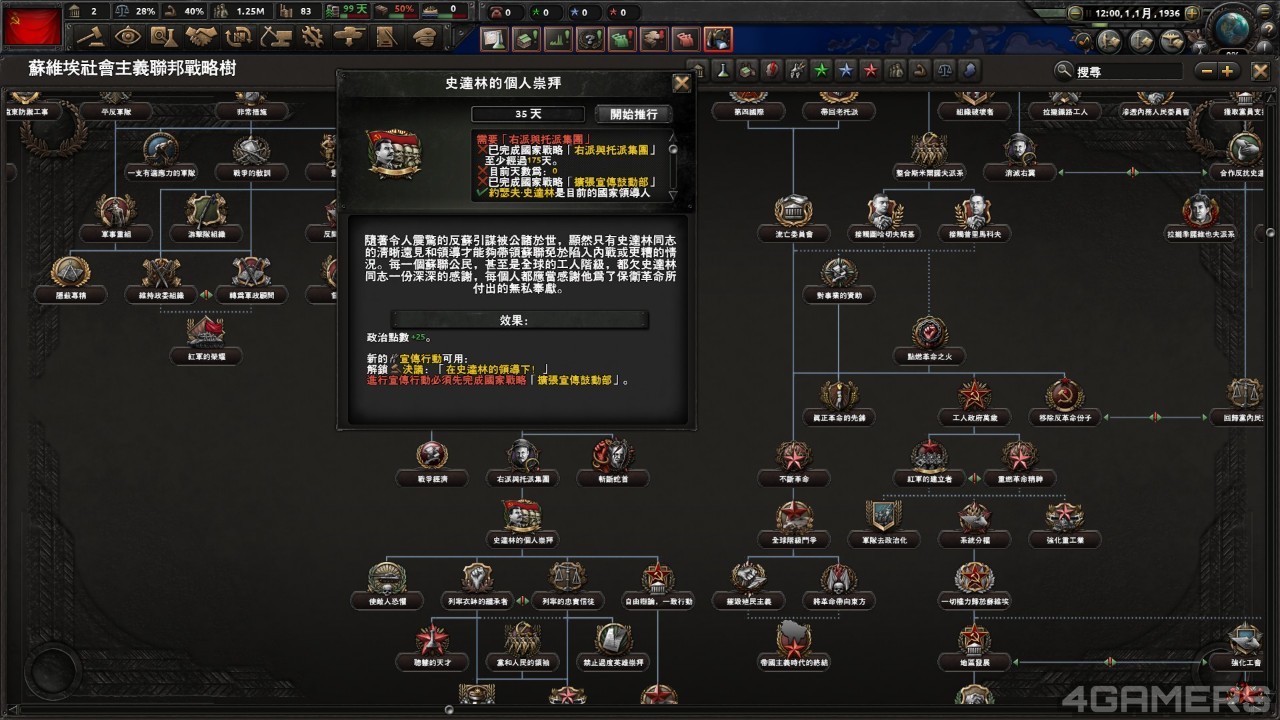Click the search magnifier icon
This screenshot has width=1280, height=720.
coord(1064,71)
